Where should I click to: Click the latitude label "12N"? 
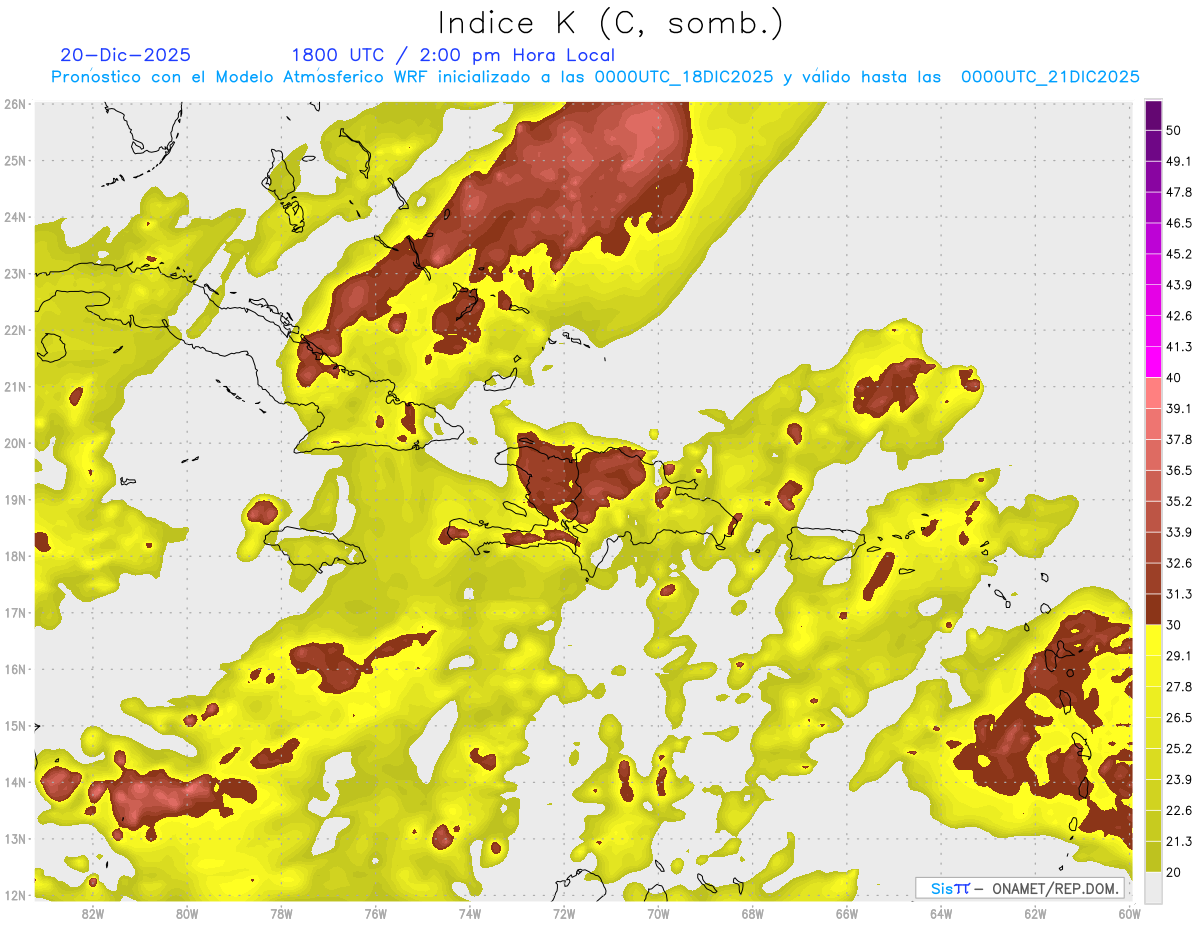click(x=15, y=895)
